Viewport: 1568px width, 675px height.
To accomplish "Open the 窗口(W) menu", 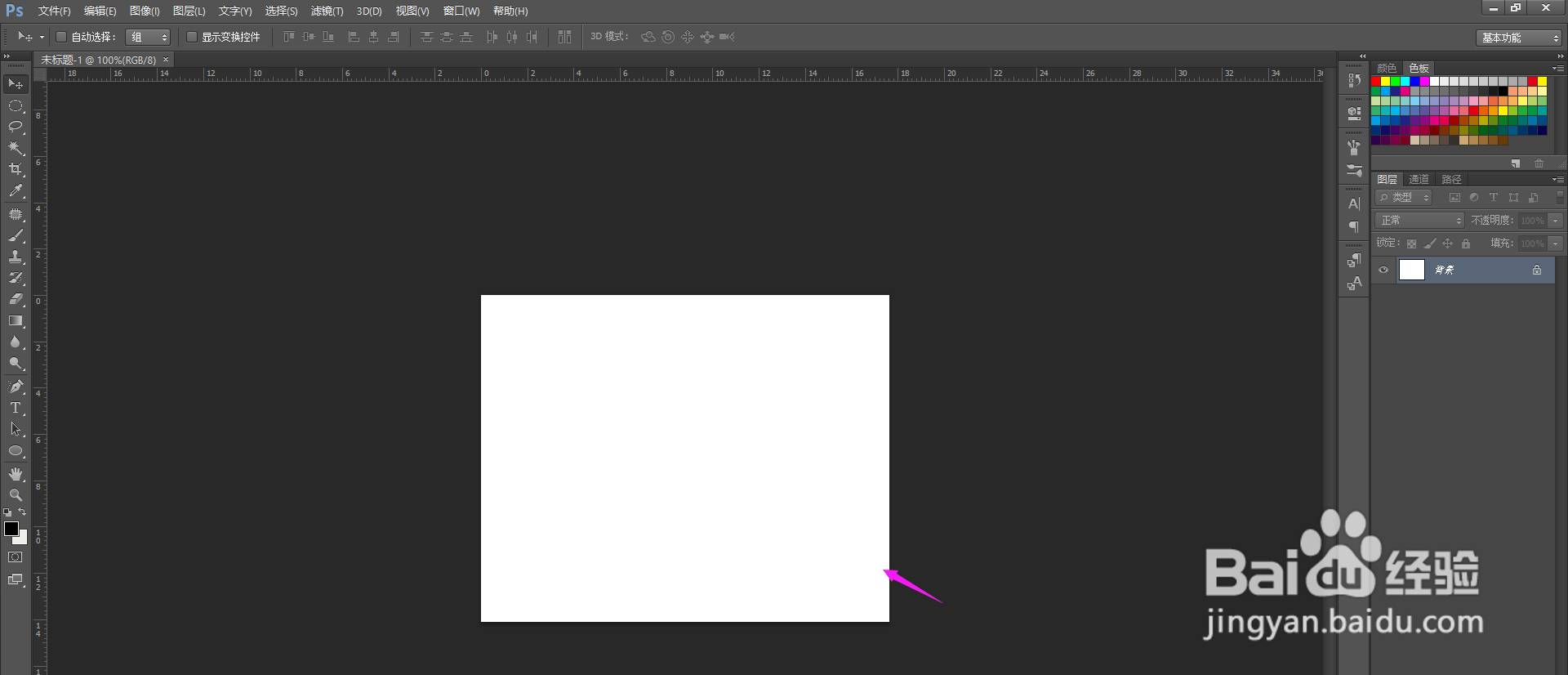I will pyautogui.click(x=461, y=11).
